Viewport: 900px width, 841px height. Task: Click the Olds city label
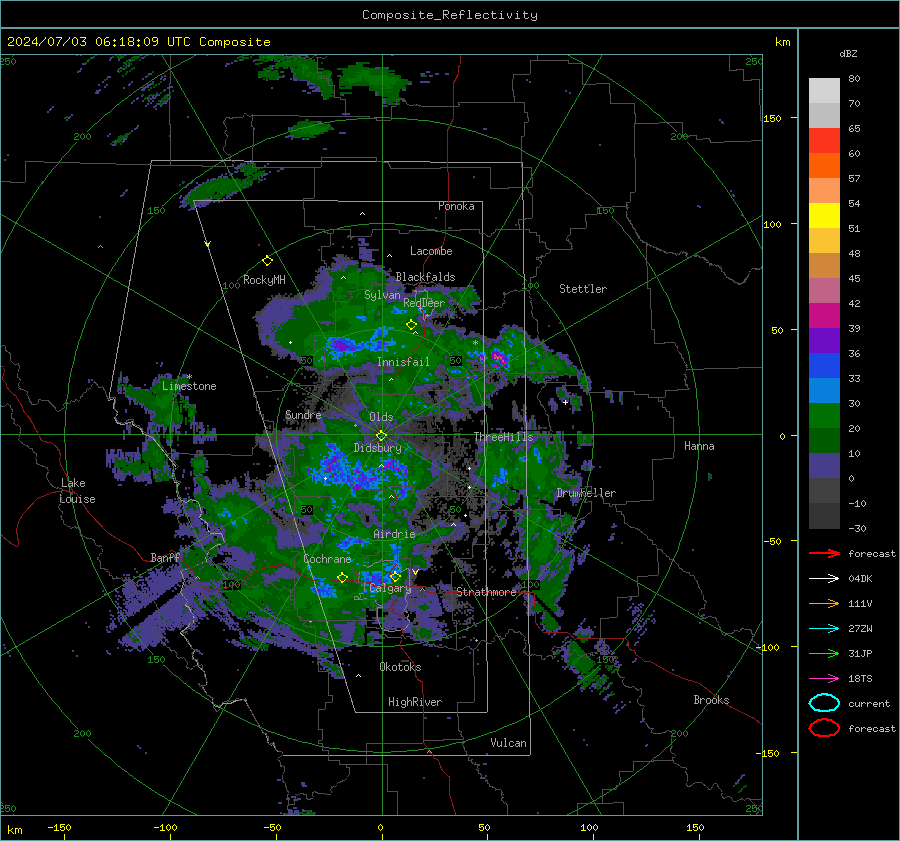point(381,417)
